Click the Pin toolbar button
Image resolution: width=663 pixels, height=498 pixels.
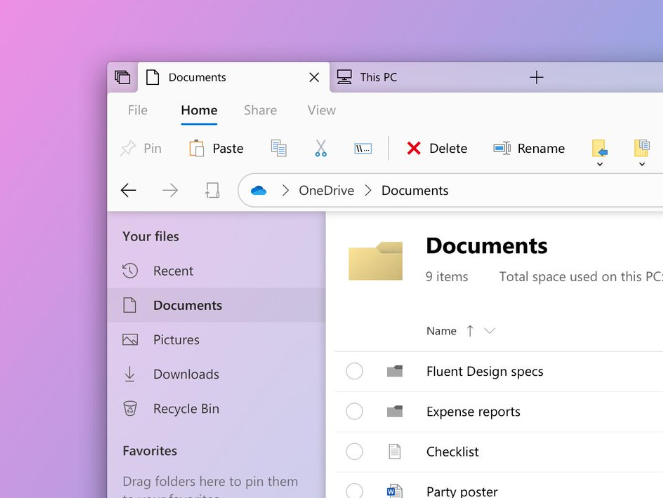(x=141, y=148)
